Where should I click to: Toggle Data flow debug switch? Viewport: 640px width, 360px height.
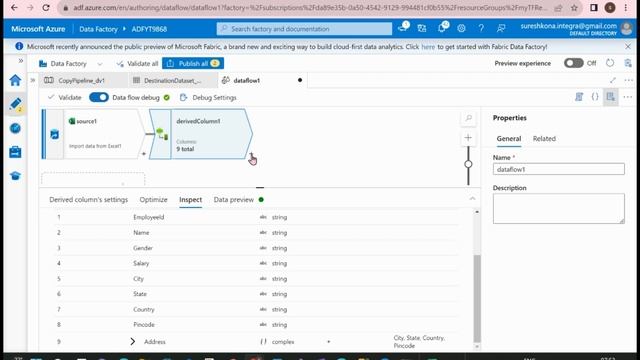99,97
